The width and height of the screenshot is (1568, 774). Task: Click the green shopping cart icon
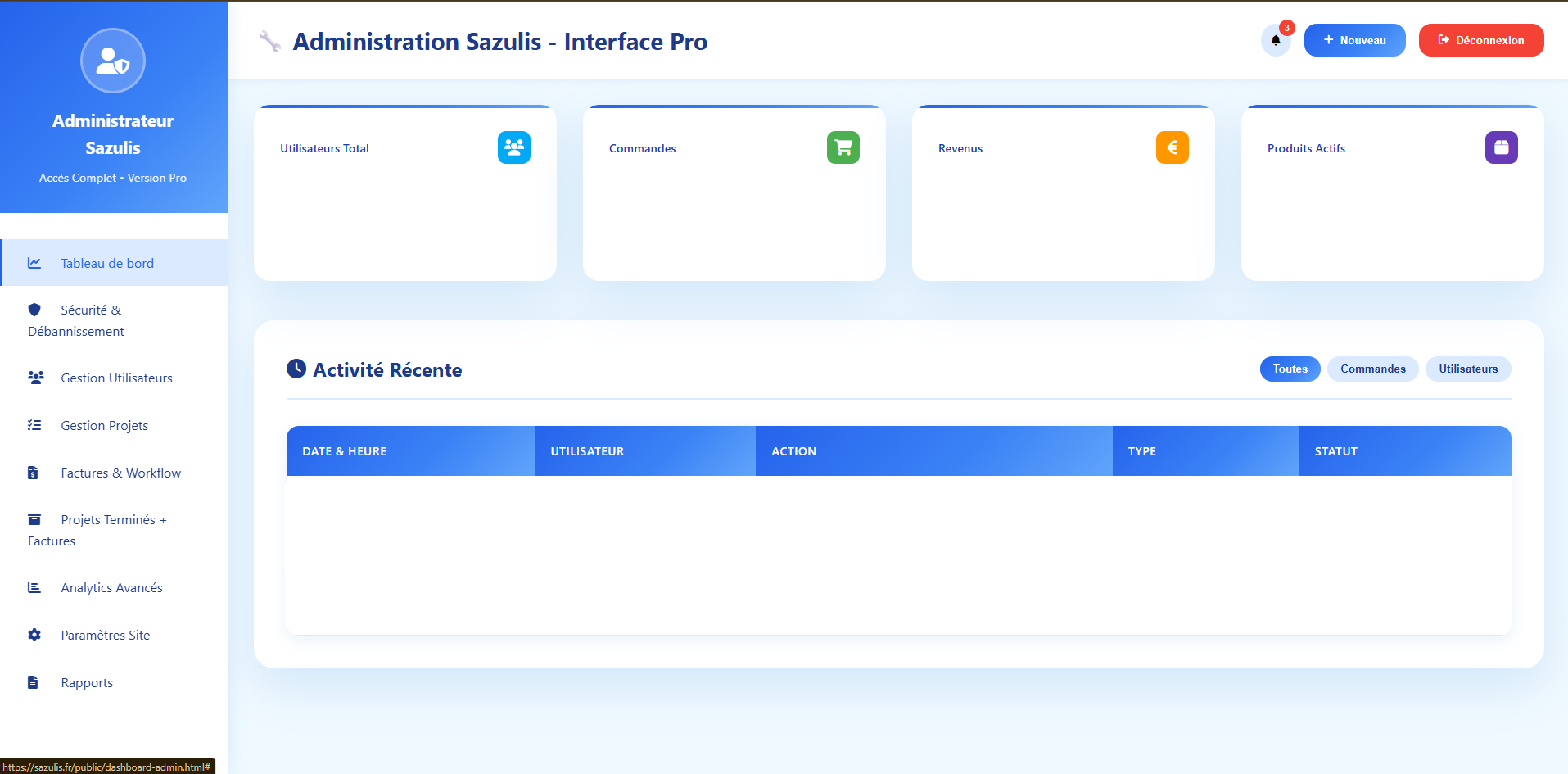(843, 147)
